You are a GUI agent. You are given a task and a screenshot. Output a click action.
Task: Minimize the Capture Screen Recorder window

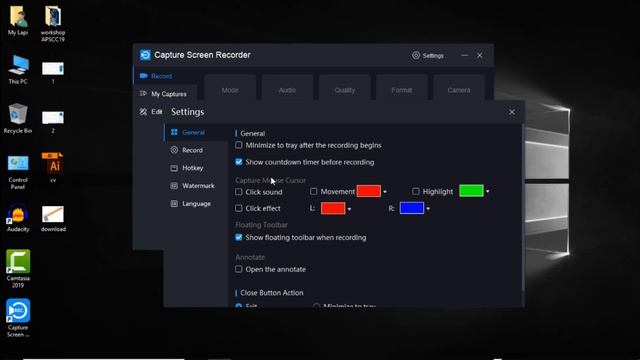[x=464, y=55]
